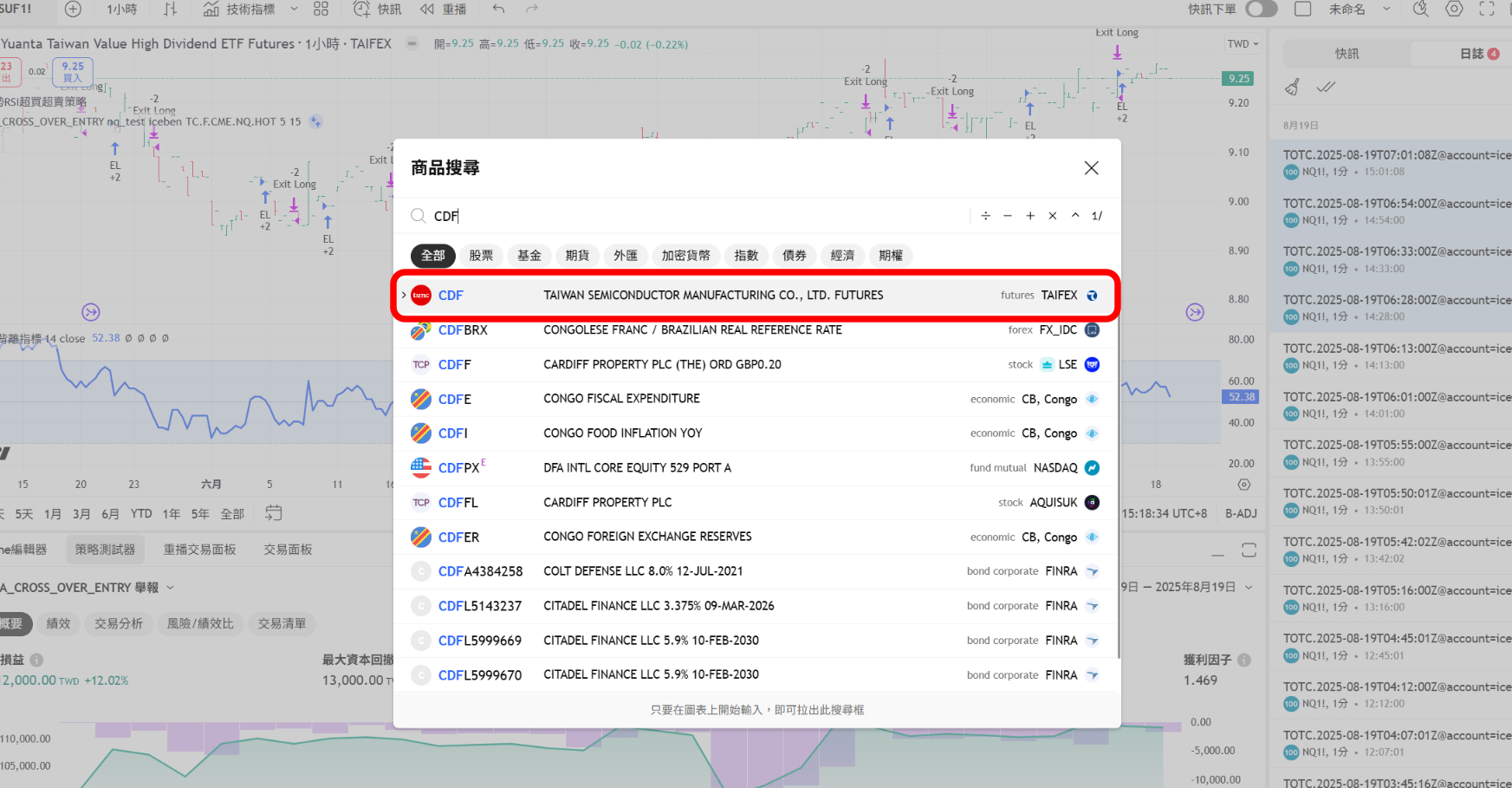This screenshot has width=1512, height=788.
Task: Select the 全部 filter tab
Action: [433, 256]
